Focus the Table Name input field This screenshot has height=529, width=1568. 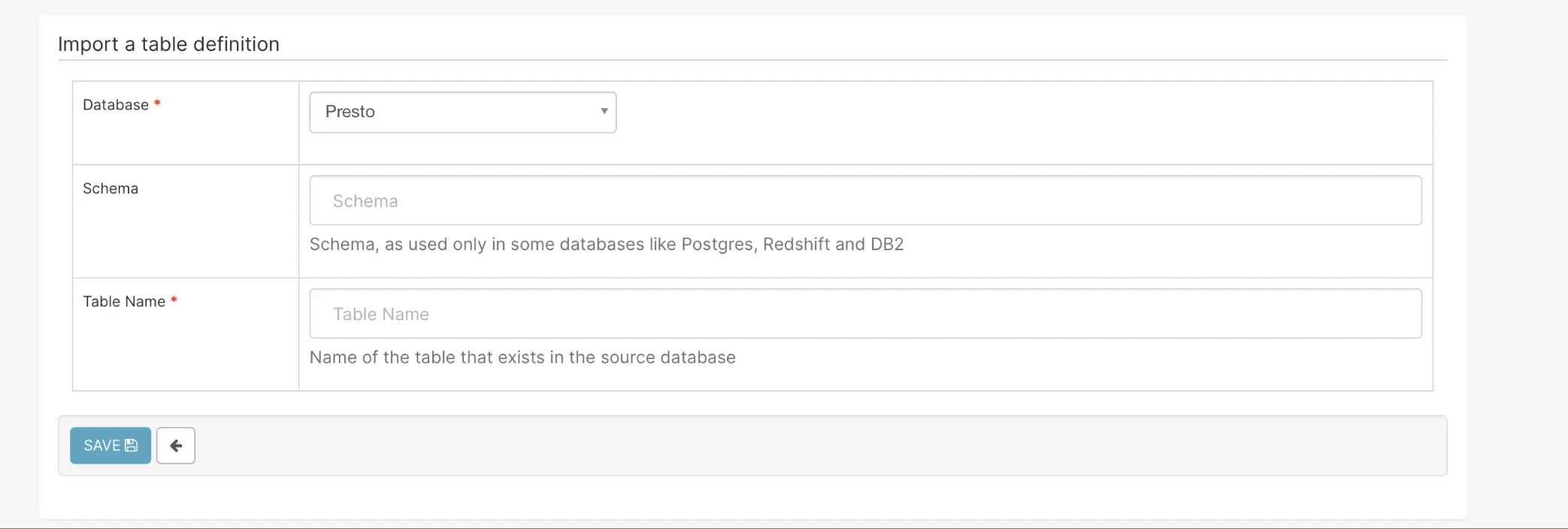864,313
